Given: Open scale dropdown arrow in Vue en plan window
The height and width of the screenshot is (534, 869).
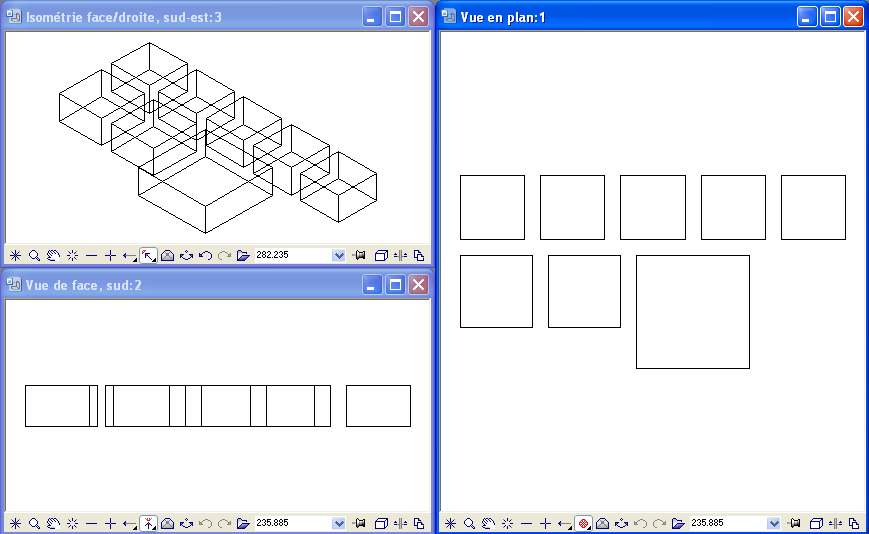Looking at the screenshot, I should (x=774, y=523).
